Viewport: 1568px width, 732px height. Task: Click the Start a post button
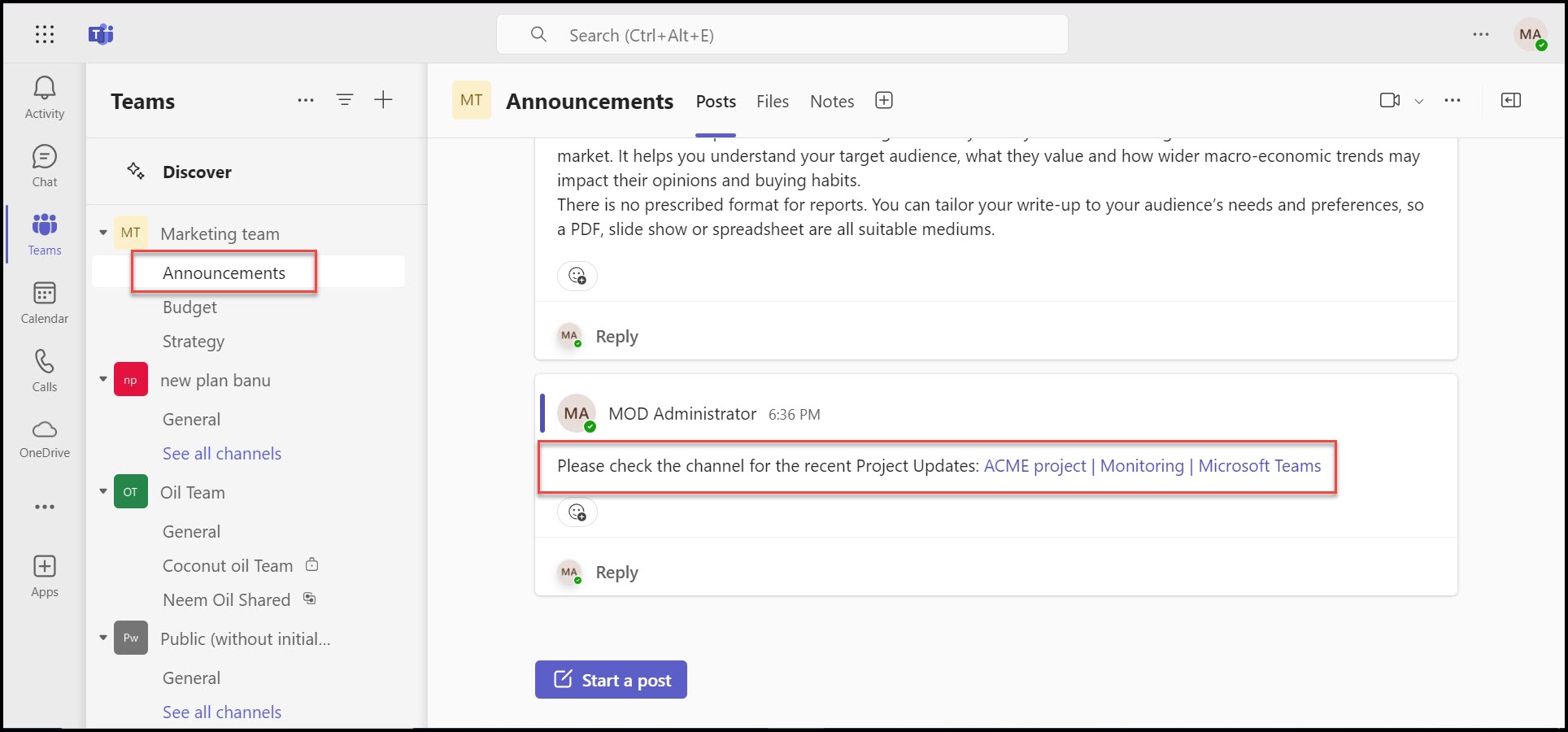click(x=611, y=680)
